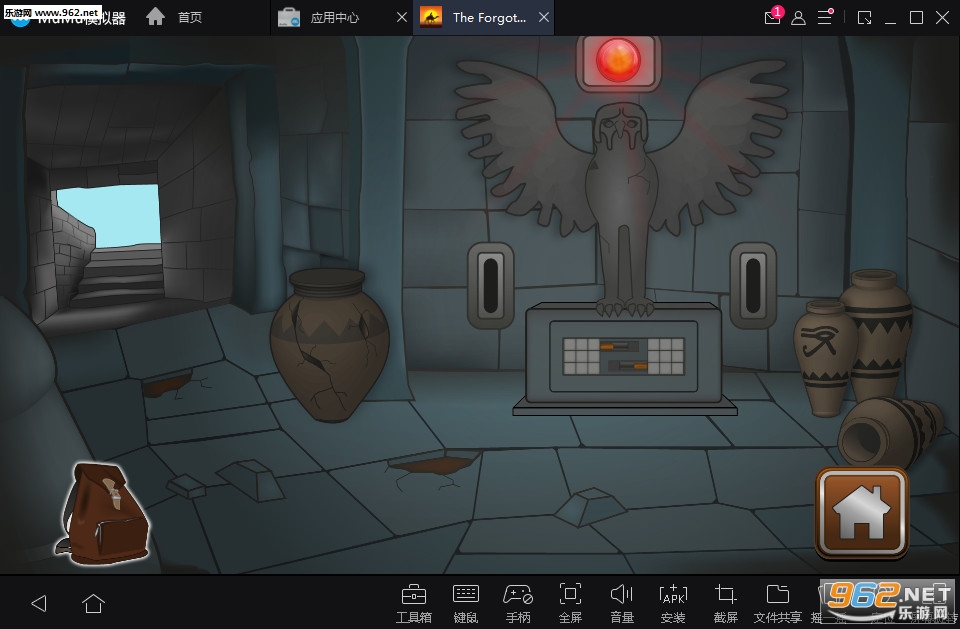Viewport: 960px width, 629px height.
Task: Open the emulator hamburger menu
Action: pyautogui.click(x=825, y=17)
